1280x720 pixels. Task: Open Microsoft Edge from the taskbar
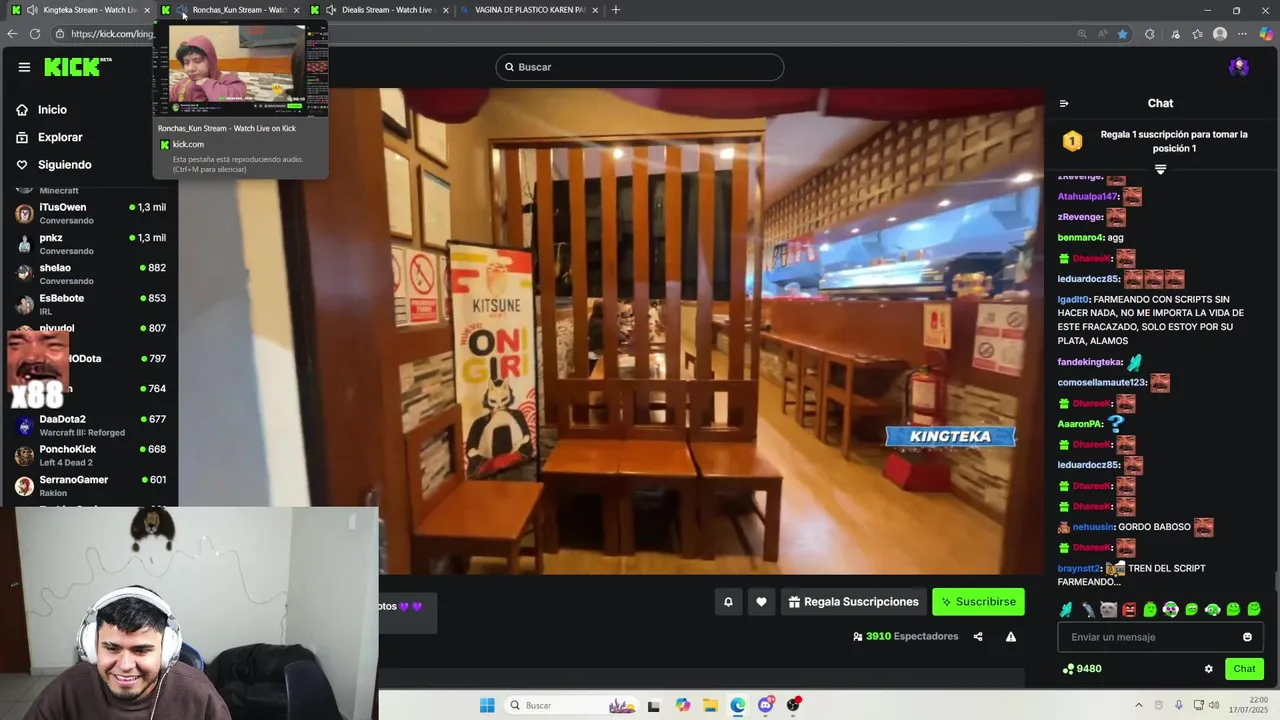point(738,705)
